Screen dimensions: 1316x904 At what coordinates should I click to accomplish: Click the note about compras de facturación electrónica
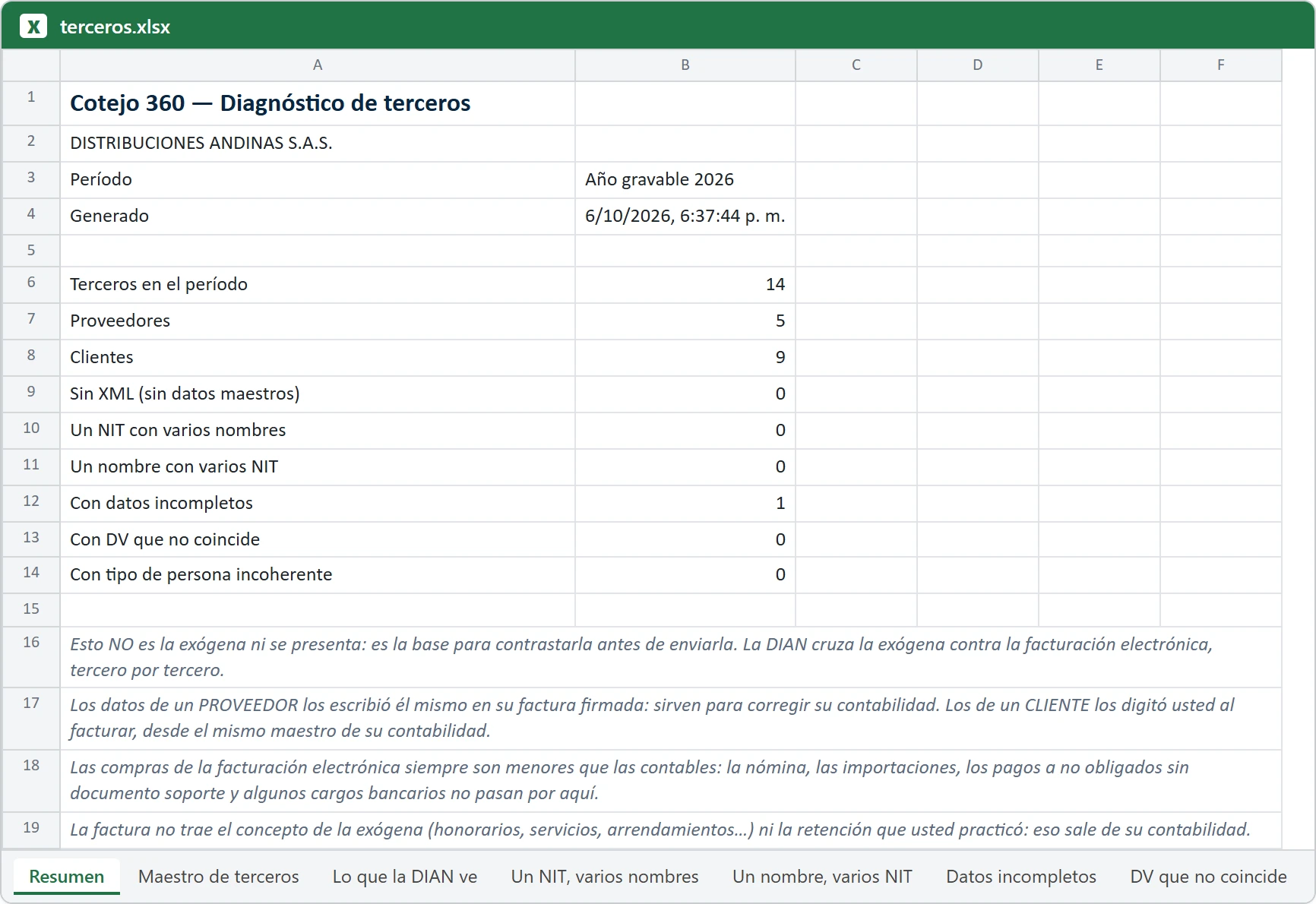671,781
